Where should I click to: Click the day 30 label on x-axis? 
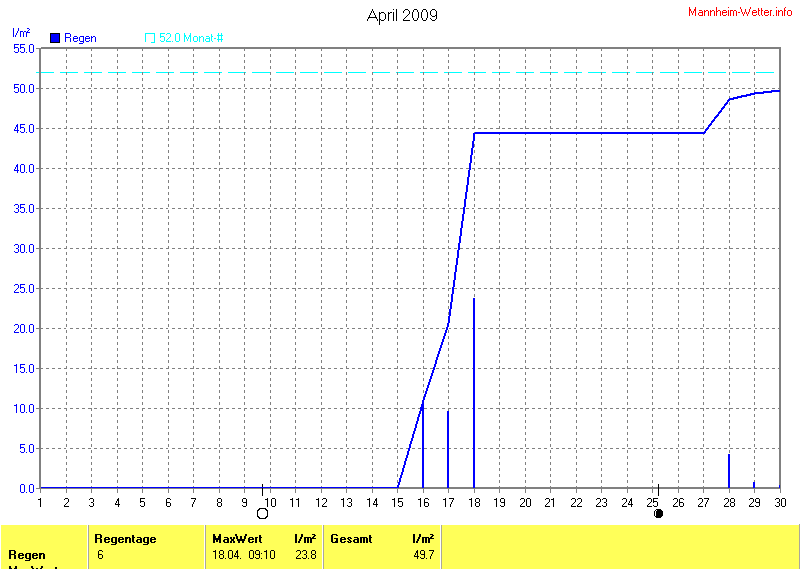pos(779,502)
